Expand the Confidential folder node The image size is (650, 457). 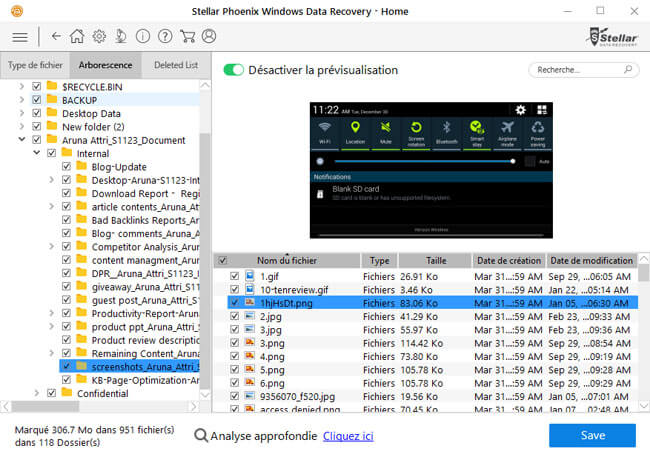(38, 393)
